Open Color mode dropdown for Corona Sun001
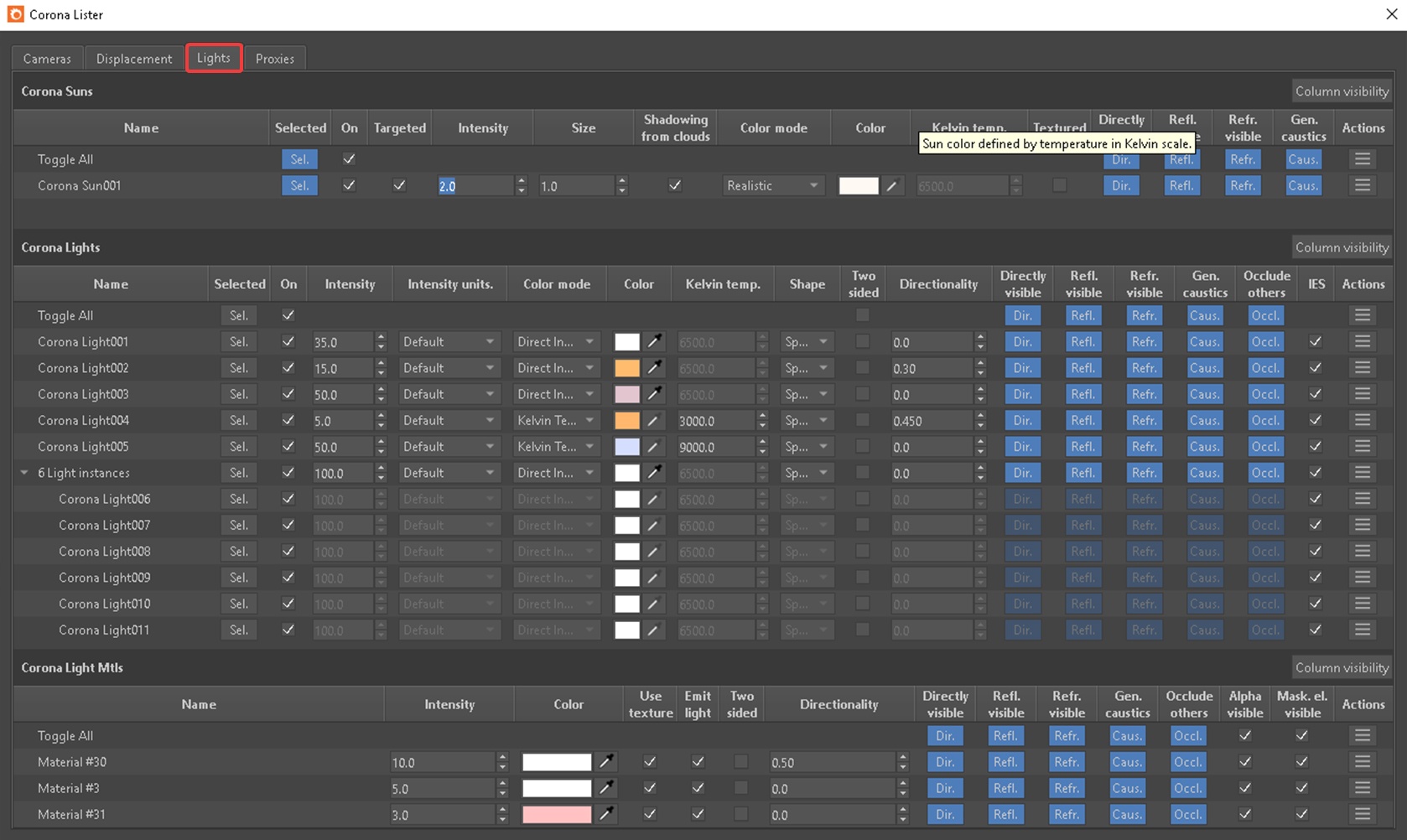Viewport: 1407px width, 840px height. (x=773, y=185)
